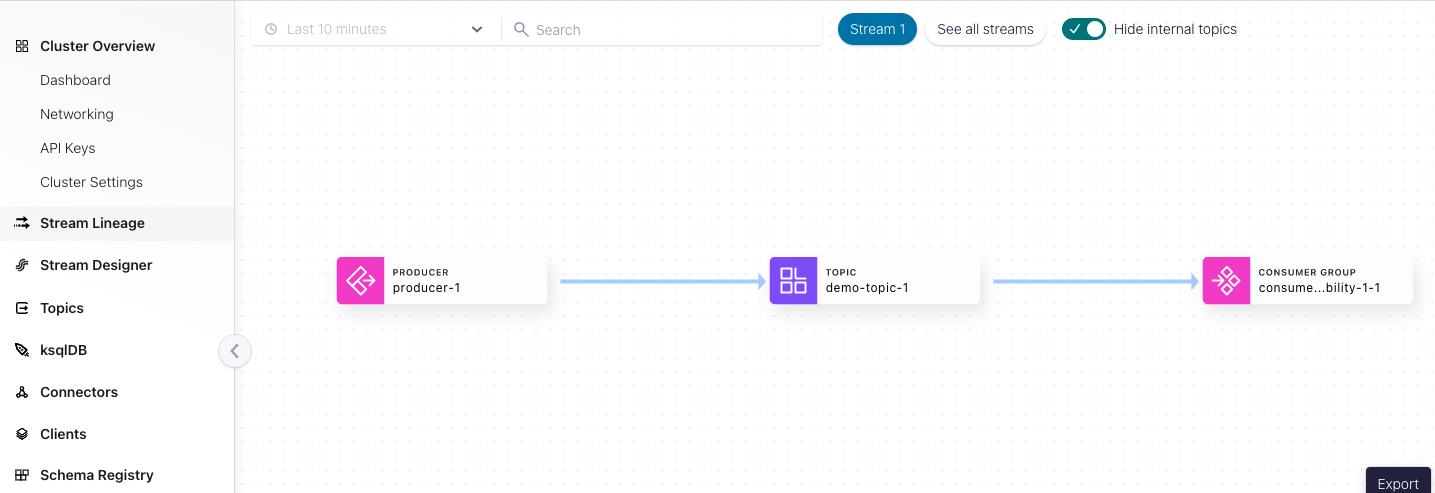Click the producer-1 node icon
Image resolution: width=1435 pixels, height=493 pixels.
point(360,281)
